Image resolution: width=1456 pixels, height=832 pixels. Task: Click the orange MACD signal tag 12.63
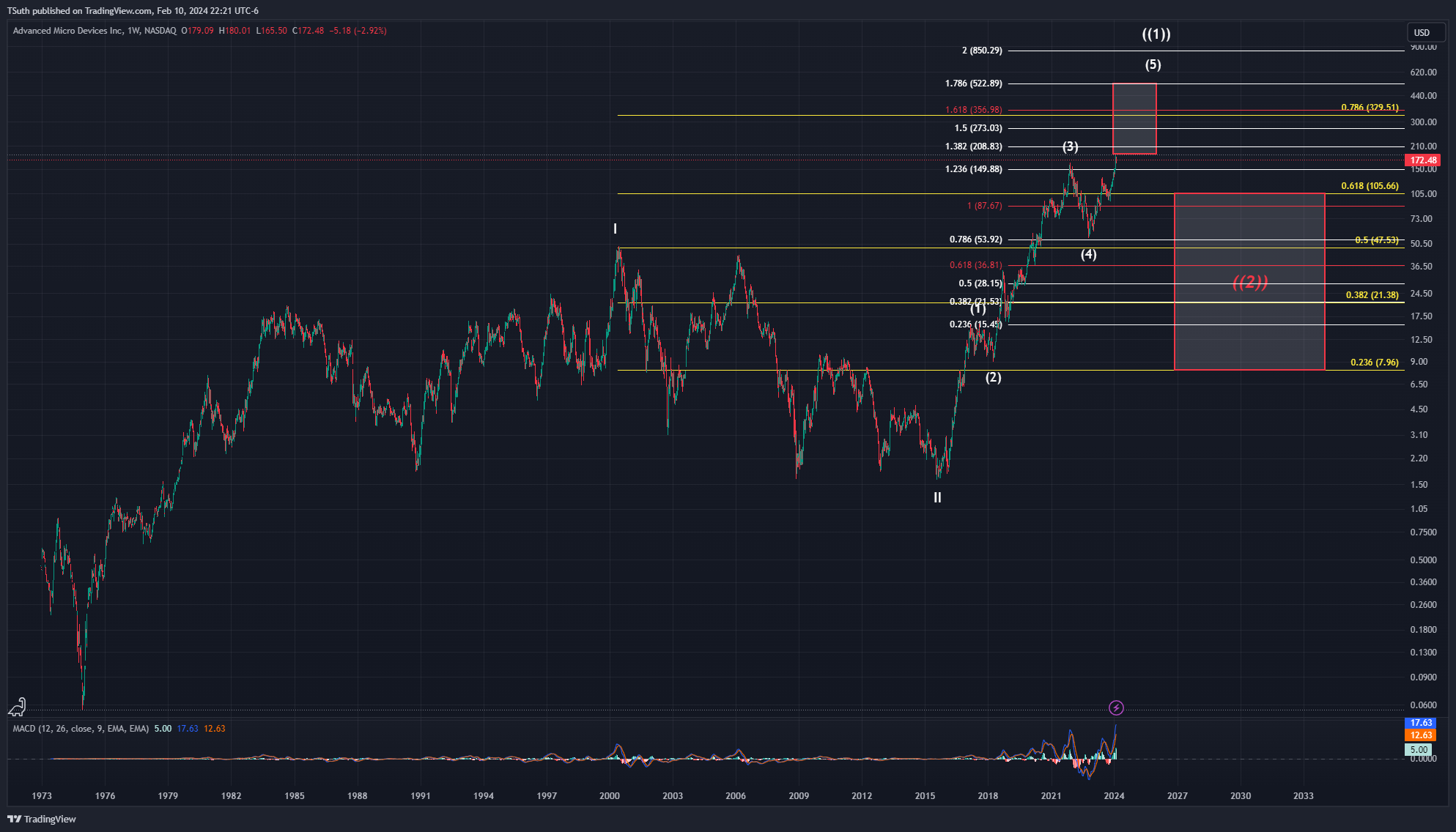[x=1421, y=735]
